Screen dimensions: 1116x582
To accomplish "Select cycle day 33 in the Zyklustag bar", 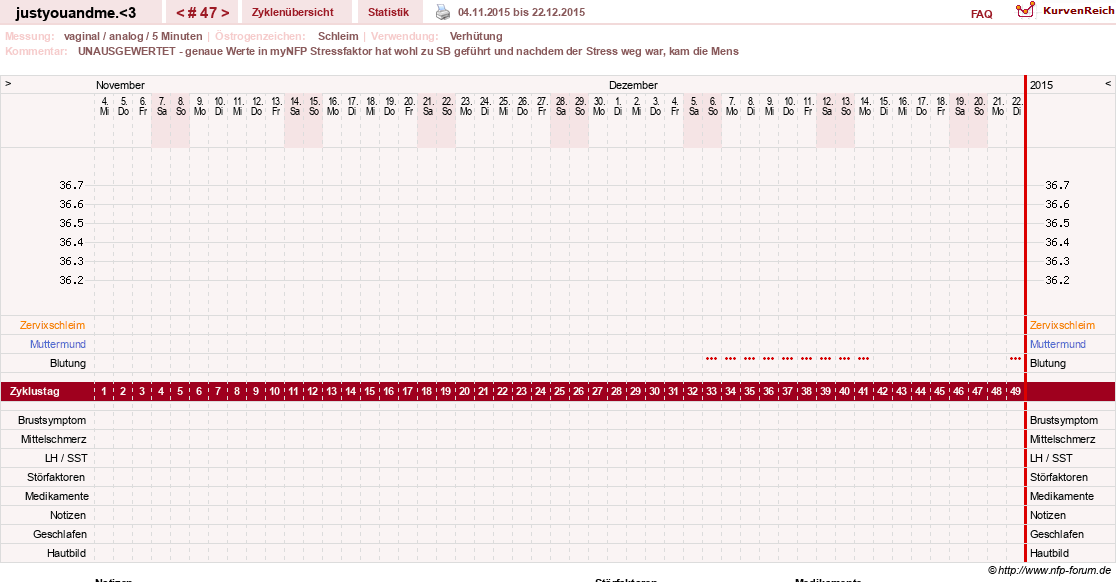I will 711,391.
